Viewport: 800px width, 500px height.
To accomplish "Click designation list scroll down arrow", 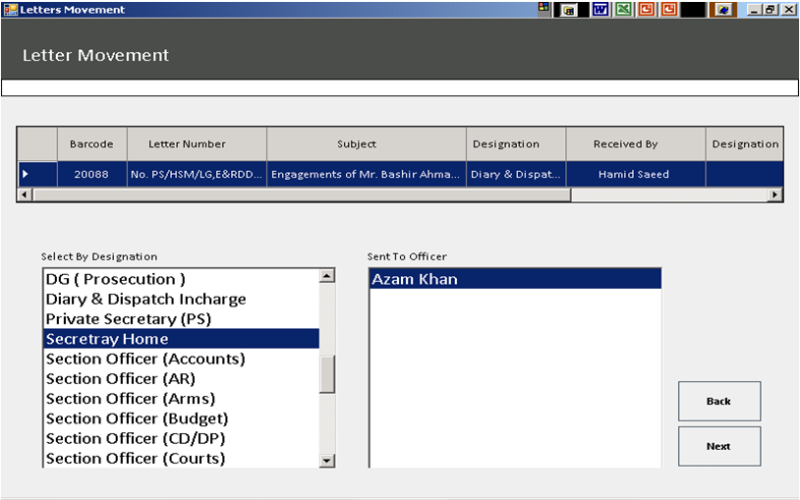I will 327,460.
